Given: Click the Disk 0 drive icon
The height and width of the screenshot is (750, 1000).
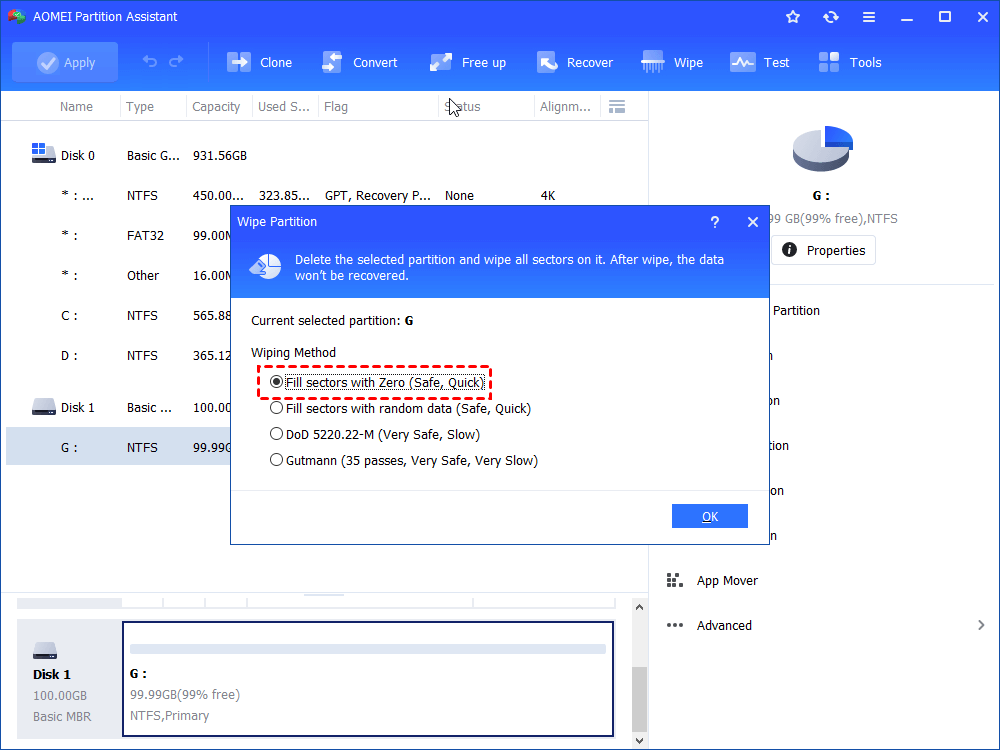Looking at the screenshot, I should [43, 153].
